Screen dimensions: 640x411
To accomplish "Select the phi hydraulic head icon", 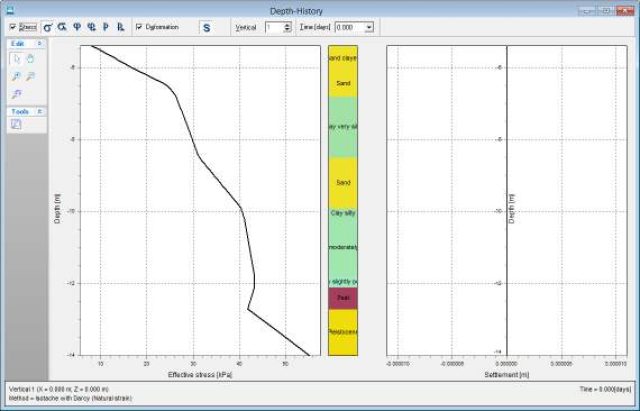I will coord(77,27).
